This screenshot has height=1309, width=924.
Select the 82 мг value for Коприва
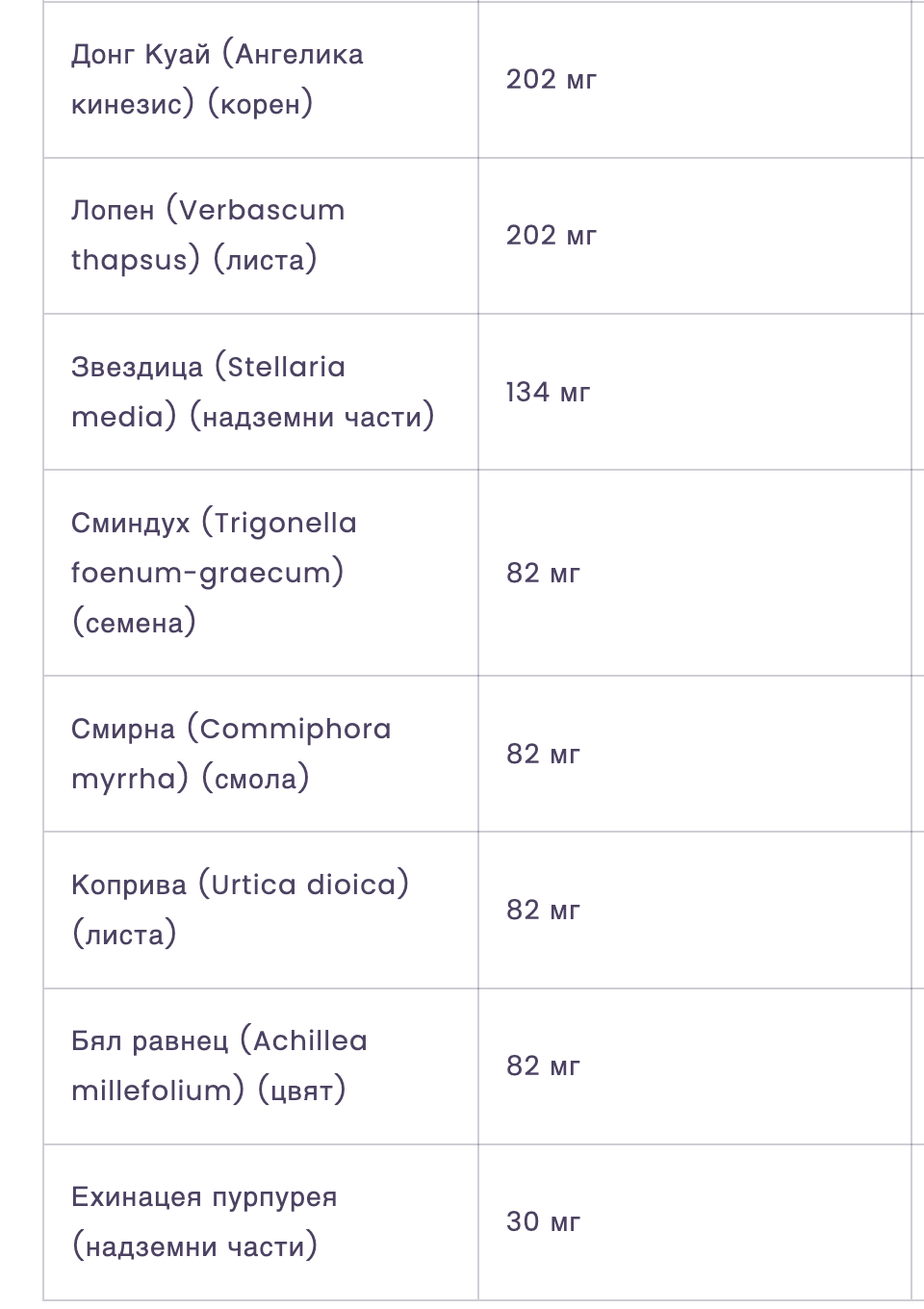click(543, 911)
